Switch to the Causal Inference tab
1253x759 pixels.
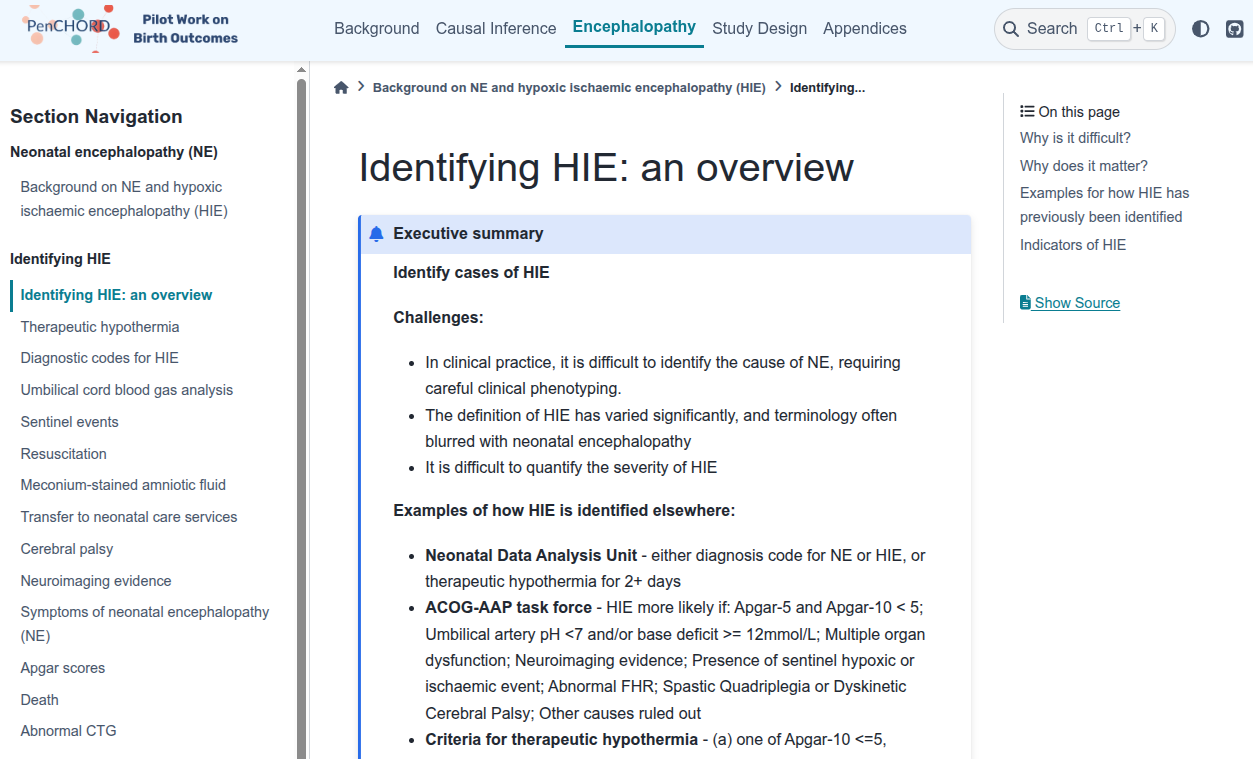pyautogui.click(x=496, y=29)
